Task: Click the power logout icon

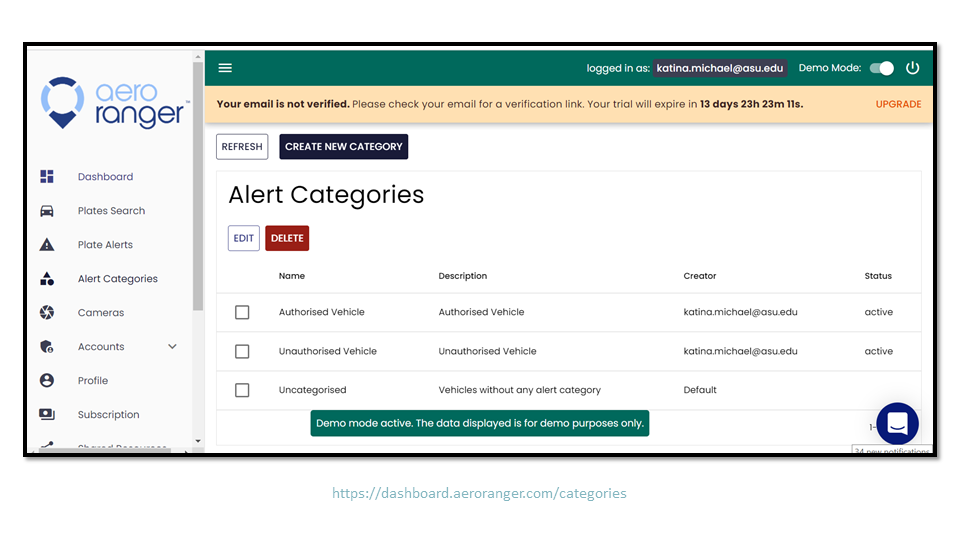Action: [x=912, y=68]
